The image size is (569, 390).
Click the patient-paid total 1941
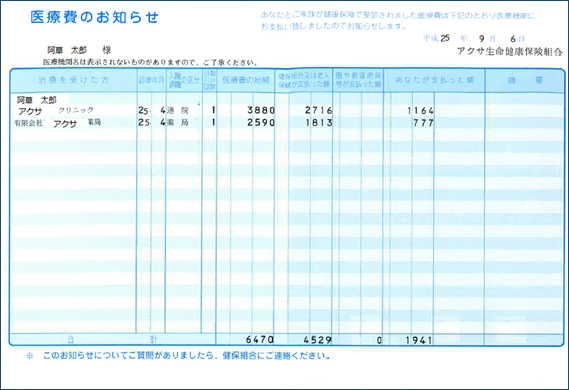click(419, 340)
